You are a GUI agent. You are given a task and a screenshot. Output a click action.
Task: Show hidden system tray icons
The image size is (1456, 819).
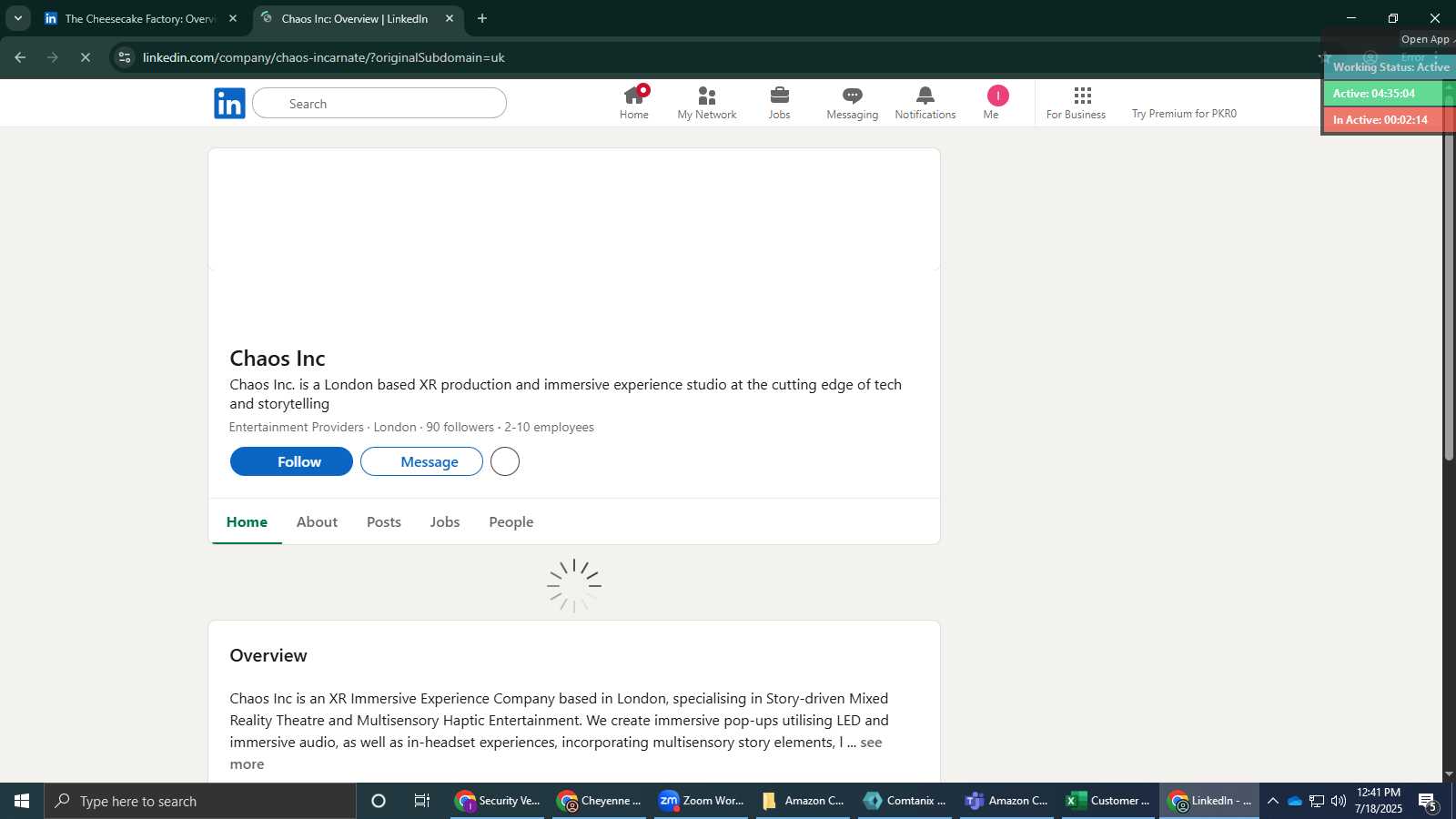[x=1273, y=801]
